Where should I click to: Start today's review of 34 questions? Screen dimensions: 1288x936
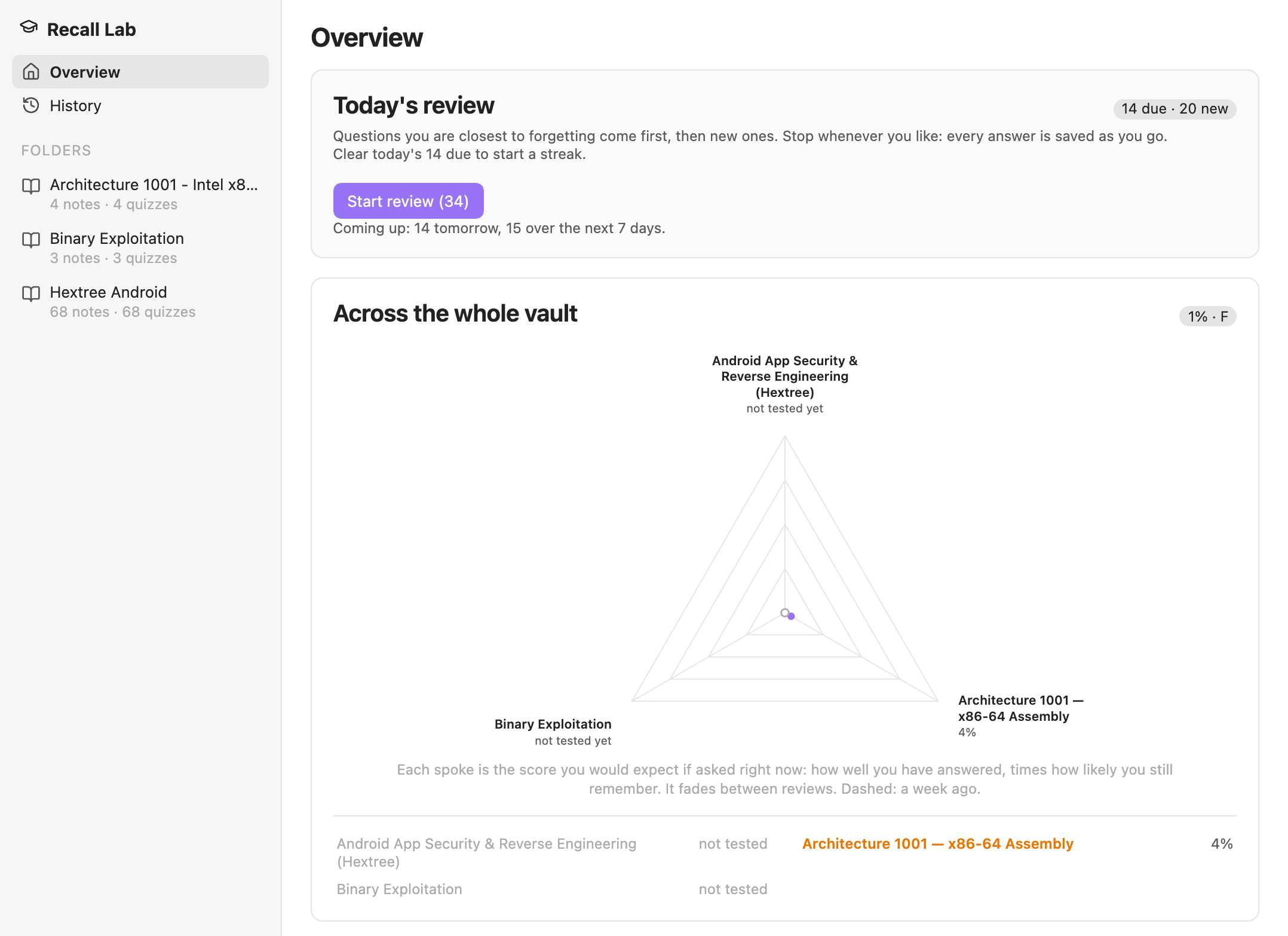click(408, 201)
